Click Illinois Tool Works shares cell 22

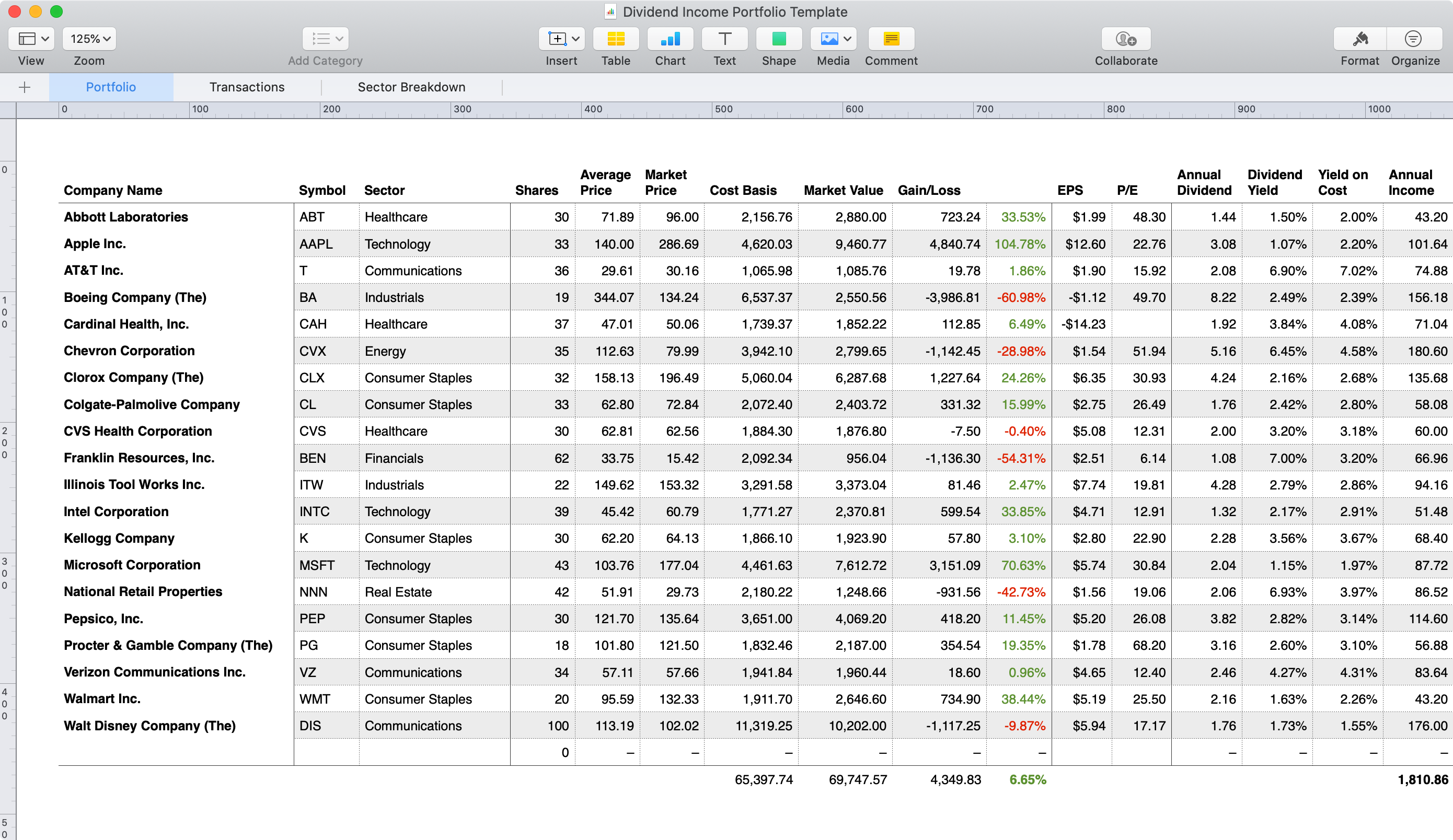(543, 485)
